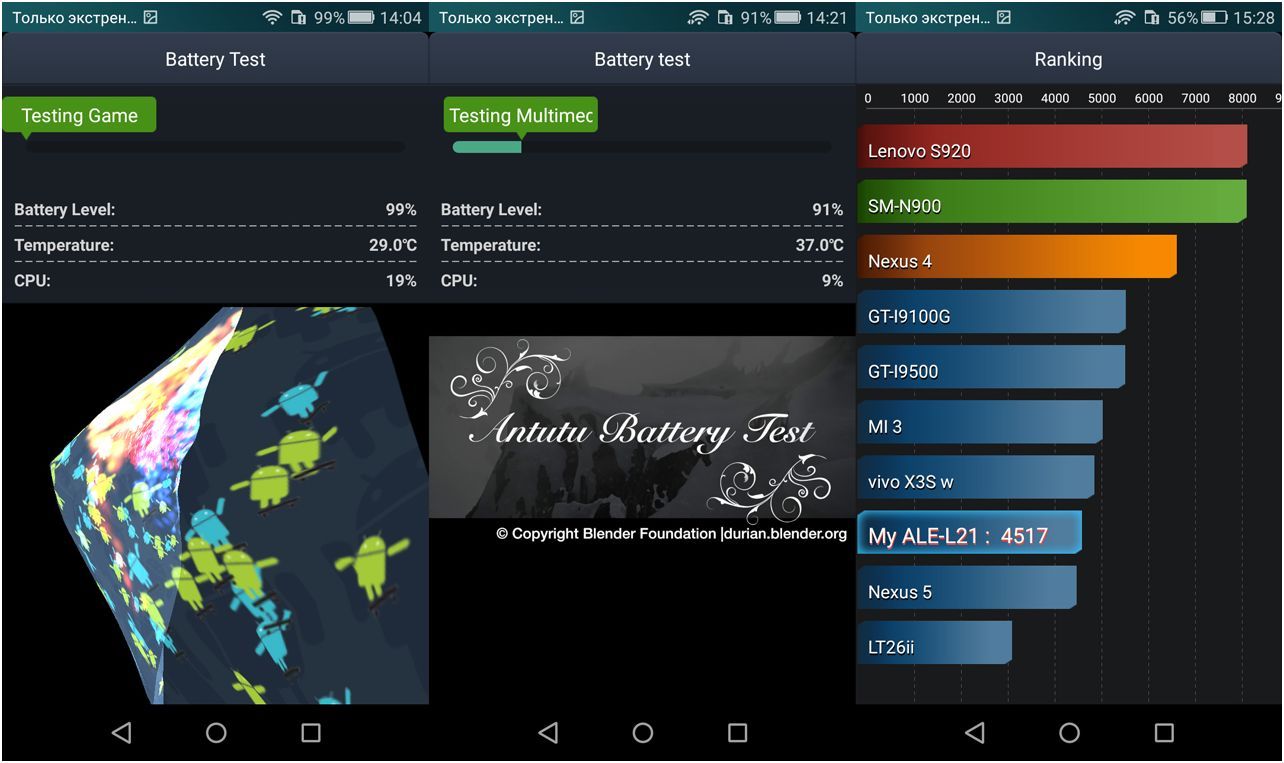Tap the Wi-Fi icon beside 99% battery

(272, 18)
